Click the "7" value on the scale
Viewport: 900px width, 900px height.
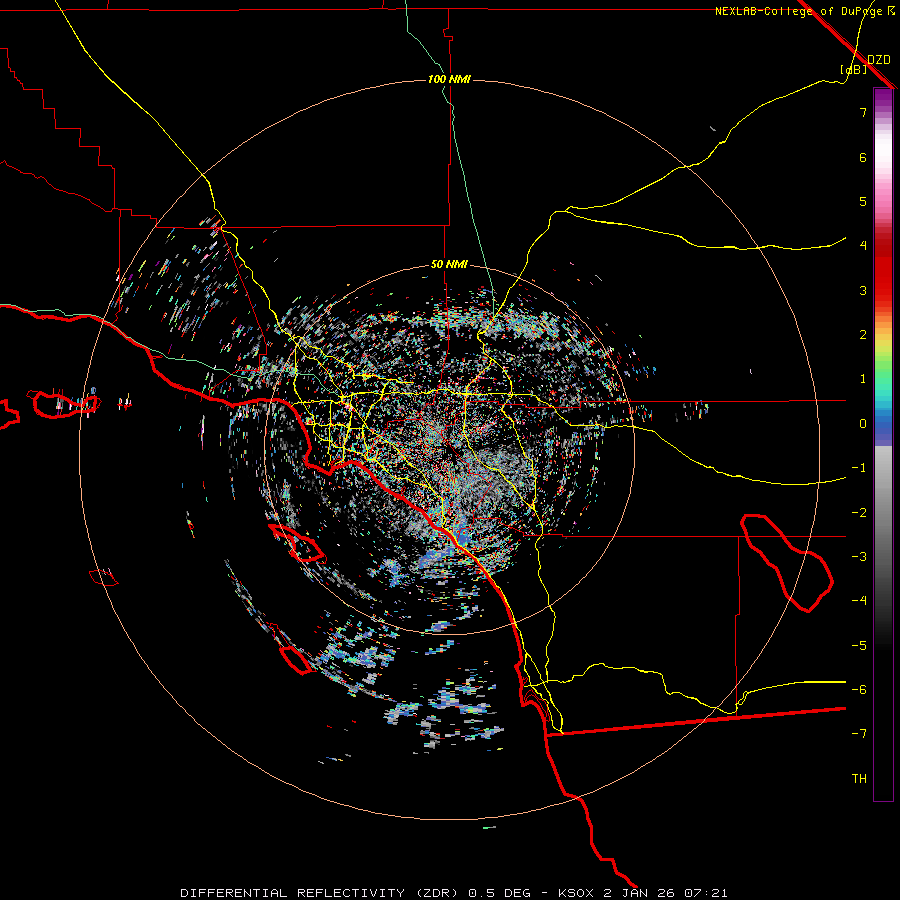click(863, 112)
